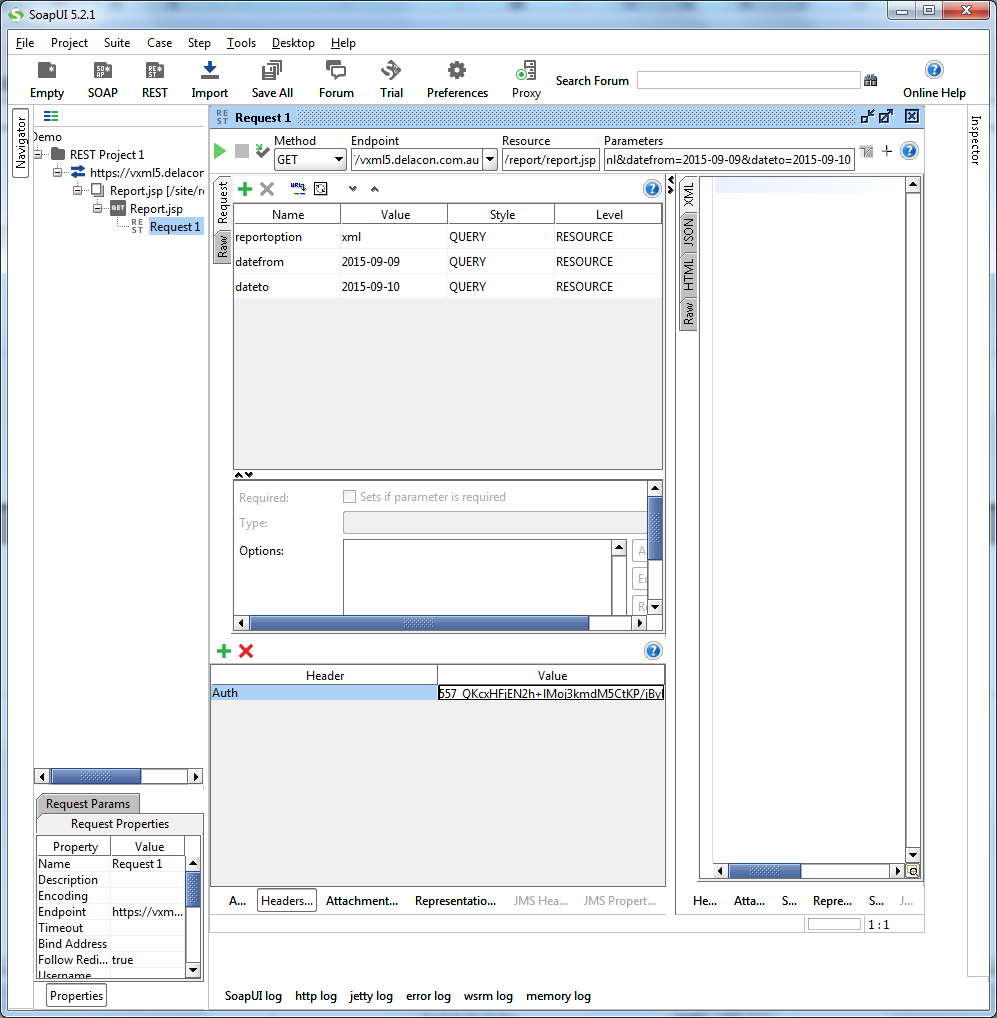Image resolution: width=997 pixels, height=1018 pixels.
Task: Select the Request Params tab
Action: pyautogui.click(x=88, y=804)
